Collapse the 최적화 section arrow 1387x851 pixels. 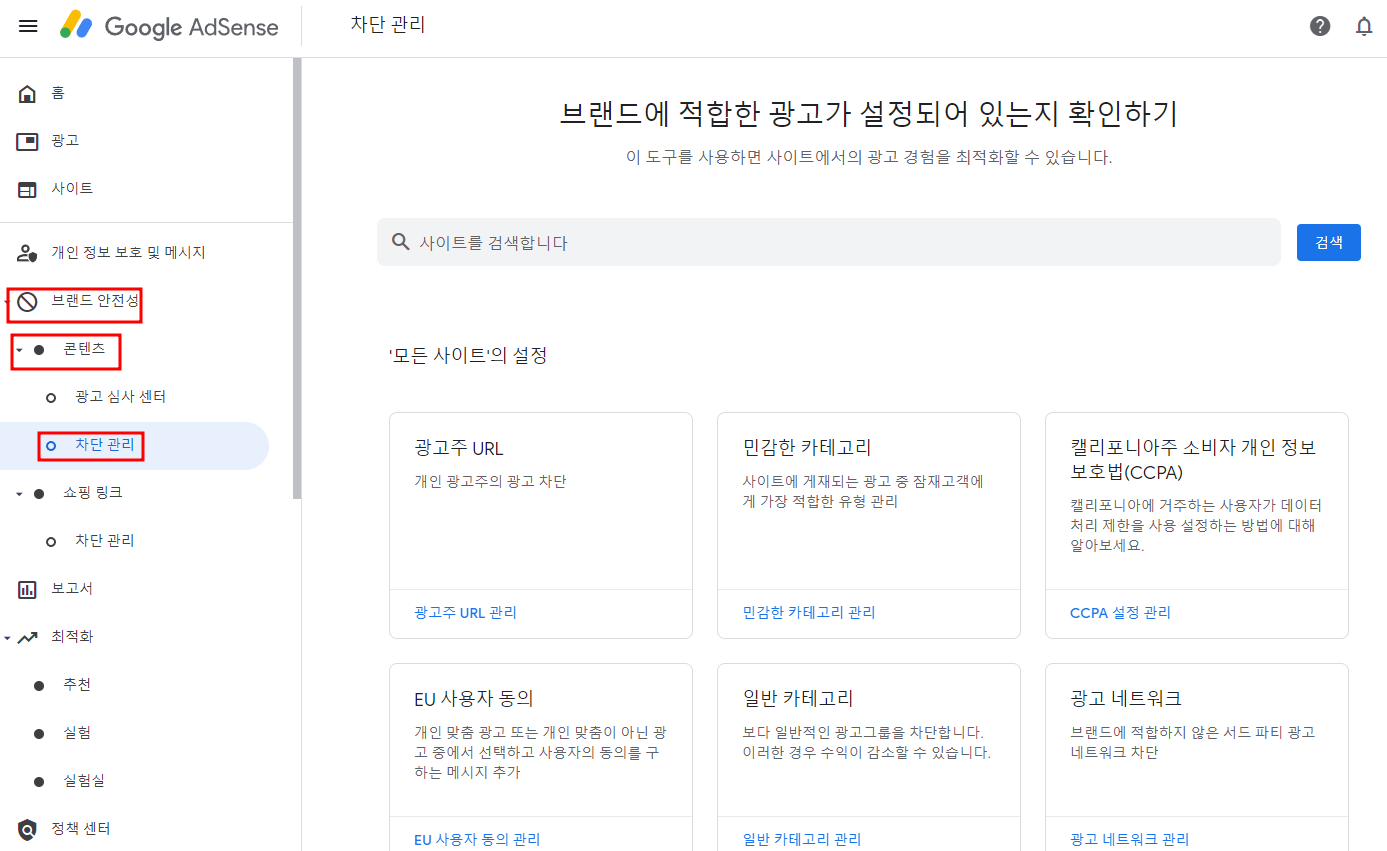8,638
